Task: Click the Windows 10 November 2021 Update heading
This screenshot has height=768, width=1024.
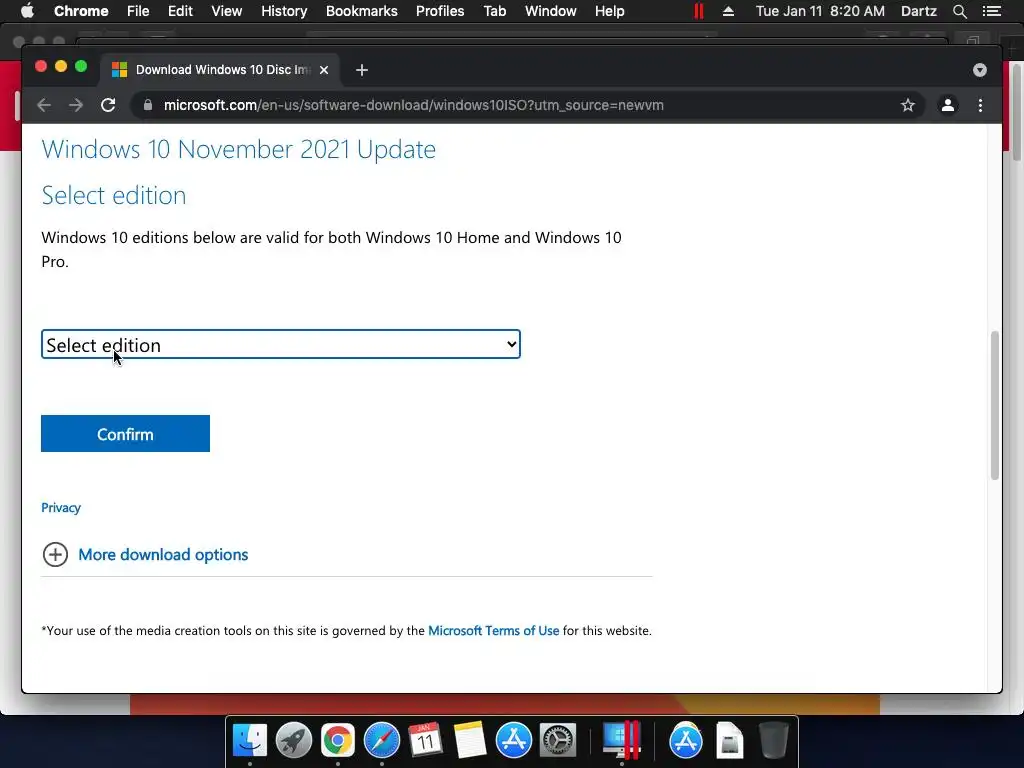Action: click(238, 149)
